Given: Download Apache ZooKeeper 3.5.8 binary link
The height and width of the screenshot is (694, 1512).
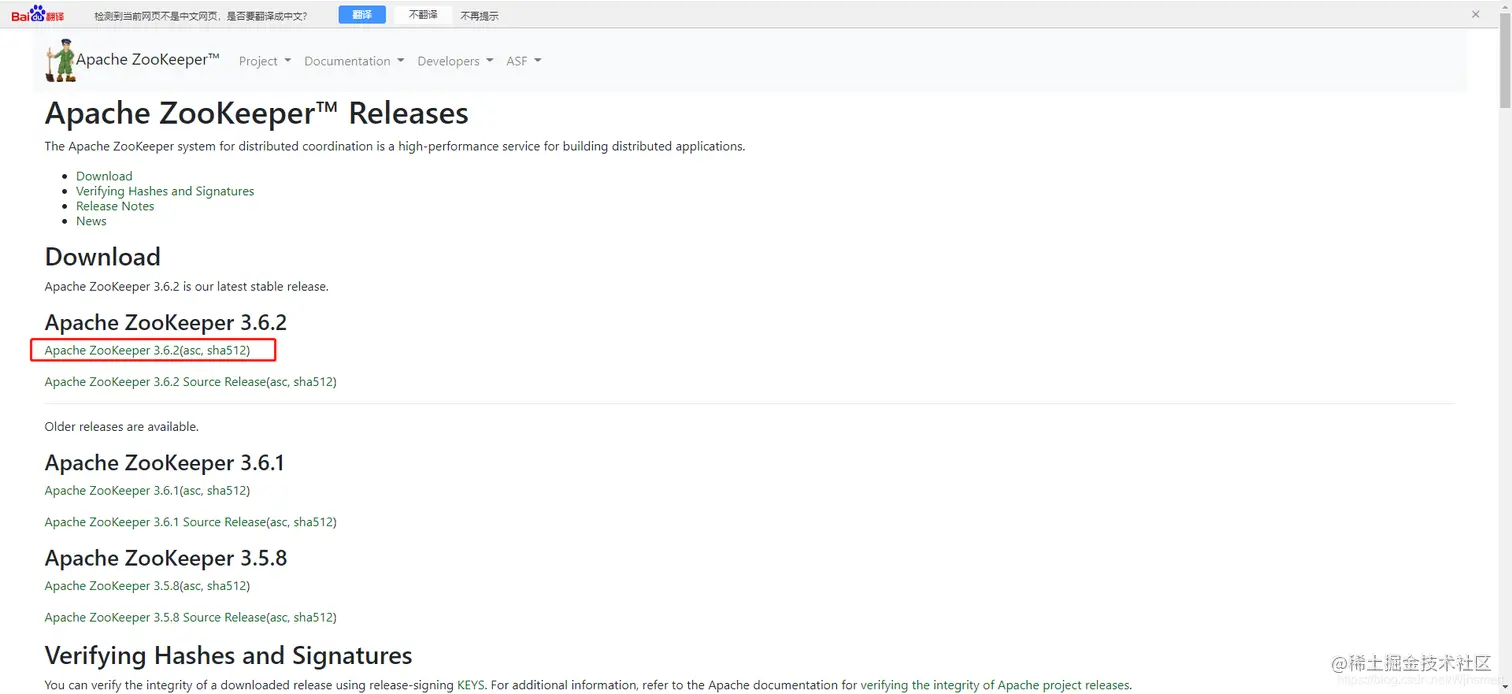Looking at the screenshot, I should coord(112,586).
